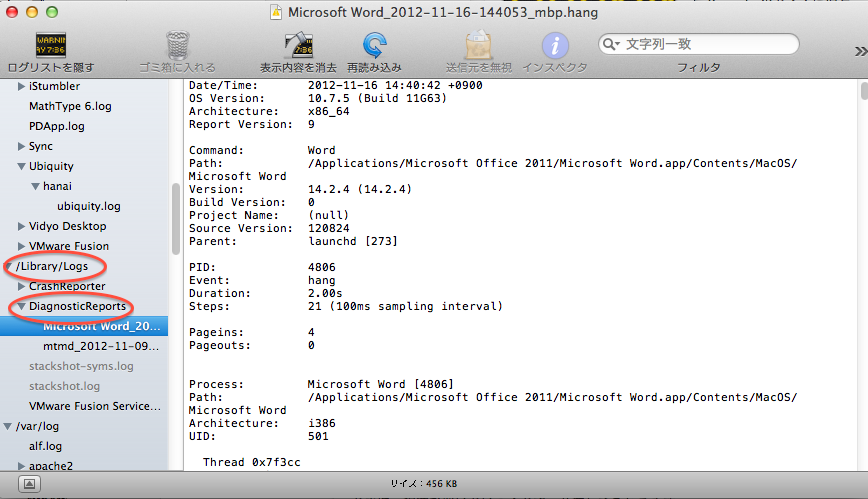
Task: Click the log content scrollbar thumb
Action: coord(864,91)
